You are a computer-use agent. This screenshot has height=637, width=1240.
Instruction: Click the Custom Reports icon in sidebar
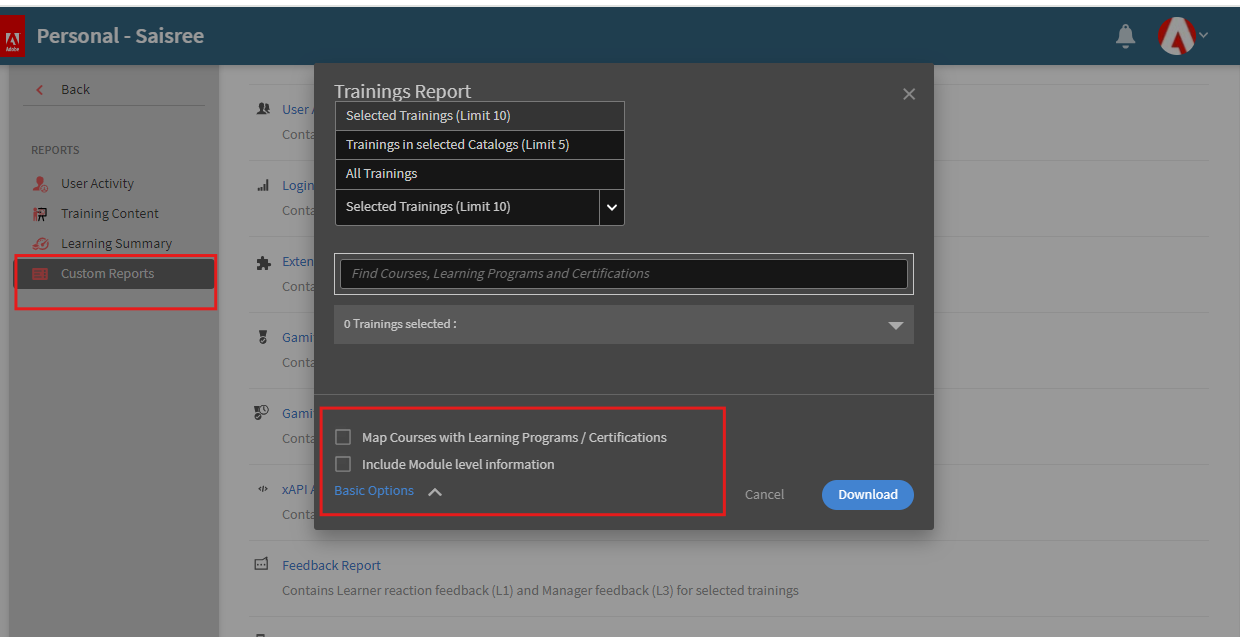coord(40,274)
